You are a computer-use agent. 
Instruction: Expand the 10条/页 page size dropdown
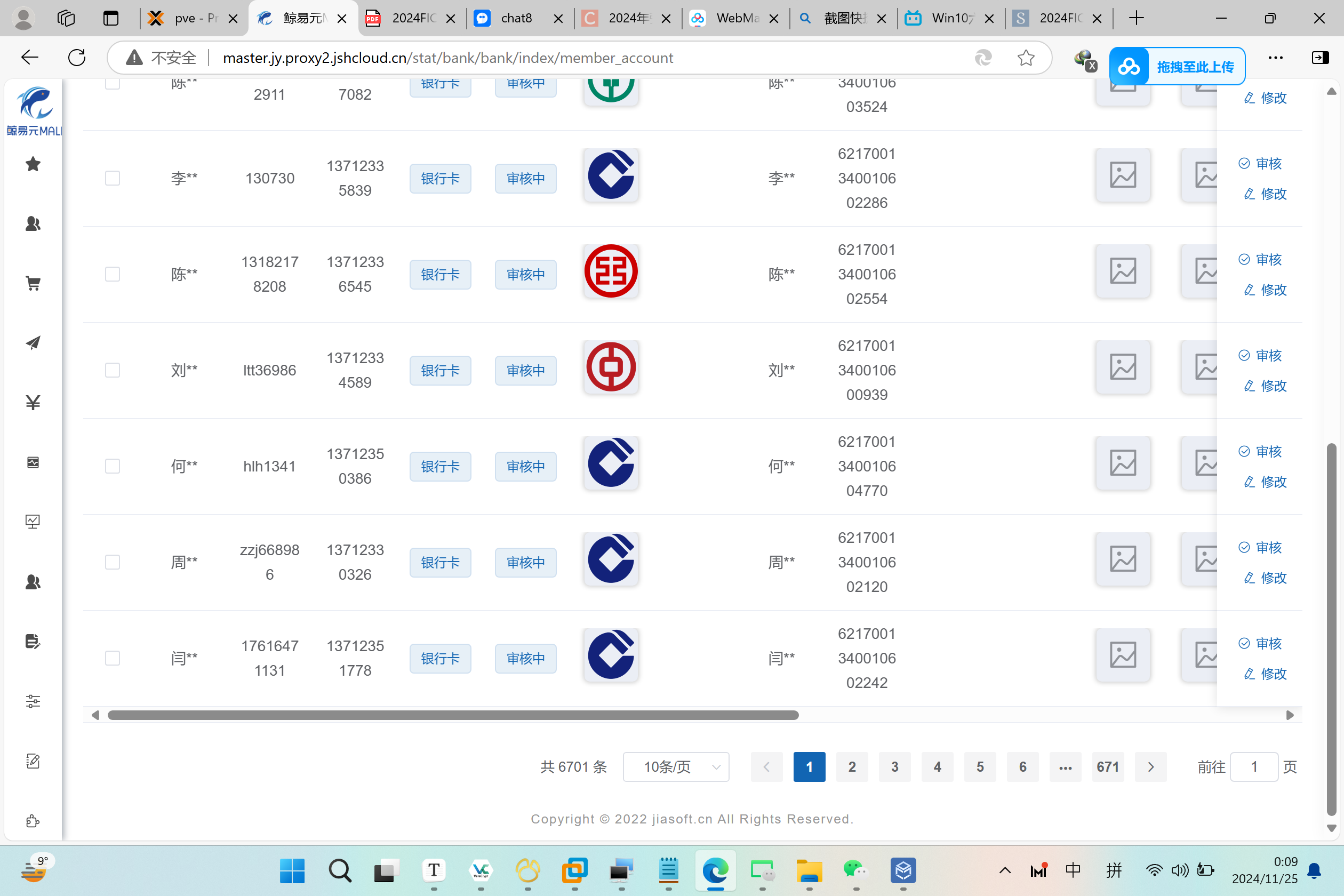[676, 767]
